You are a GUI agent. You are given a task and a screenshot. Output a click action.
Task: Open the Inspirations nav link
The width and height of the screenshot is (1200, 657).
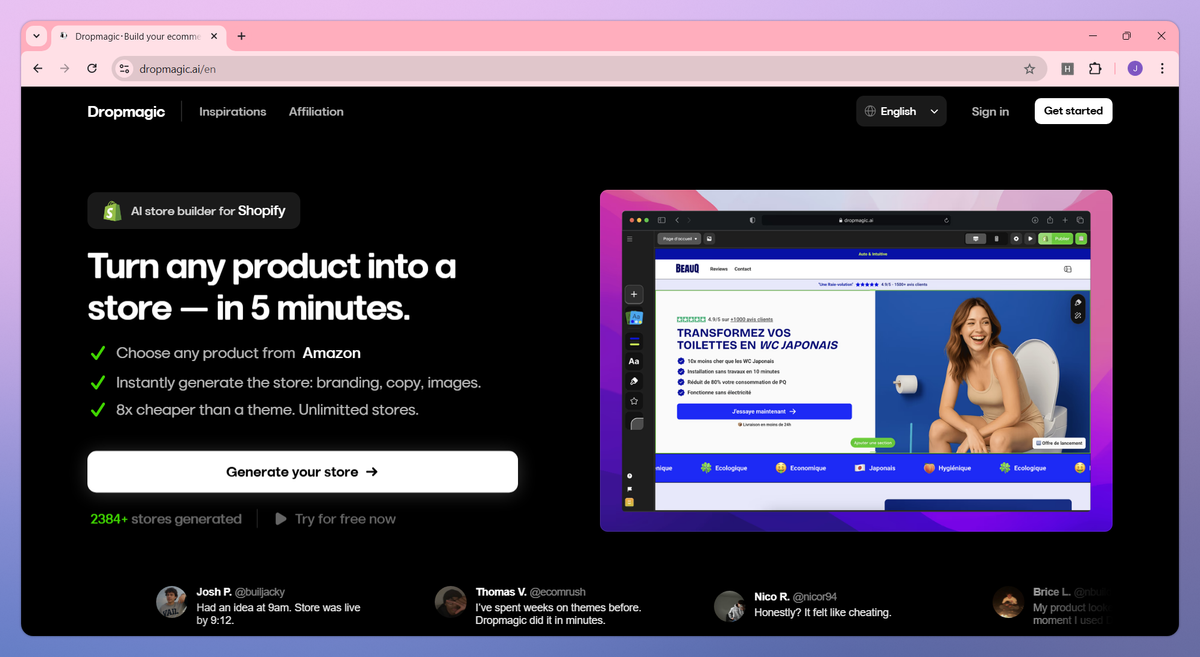tap(233, 112)
